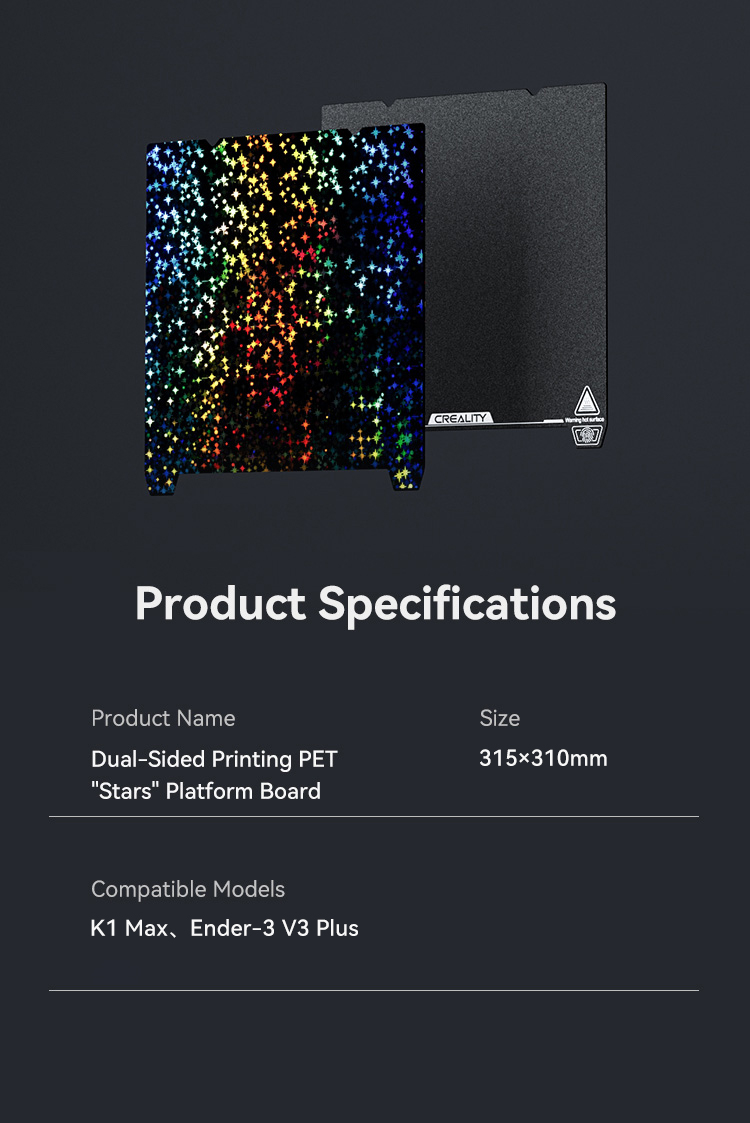This screenshot has height=1123, width=750.
Task: Select the 315×310mm size value
Action: click(543, 758)
